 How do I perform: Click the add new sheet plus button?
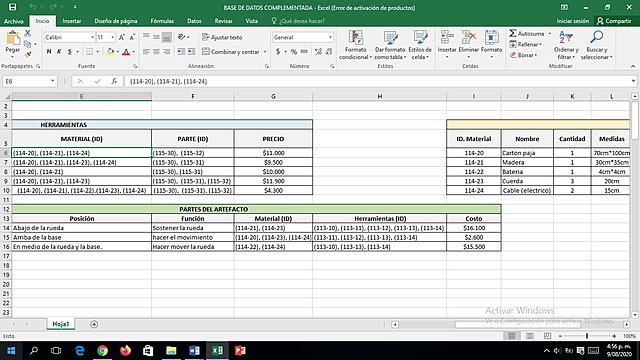(x=94, y=324)
